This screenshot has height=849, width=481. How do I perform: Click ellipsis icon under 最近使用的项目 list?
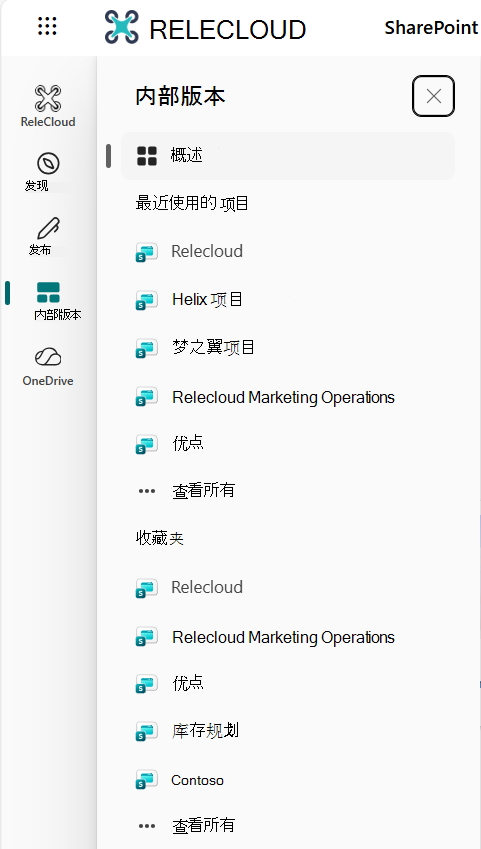[147, 491]
